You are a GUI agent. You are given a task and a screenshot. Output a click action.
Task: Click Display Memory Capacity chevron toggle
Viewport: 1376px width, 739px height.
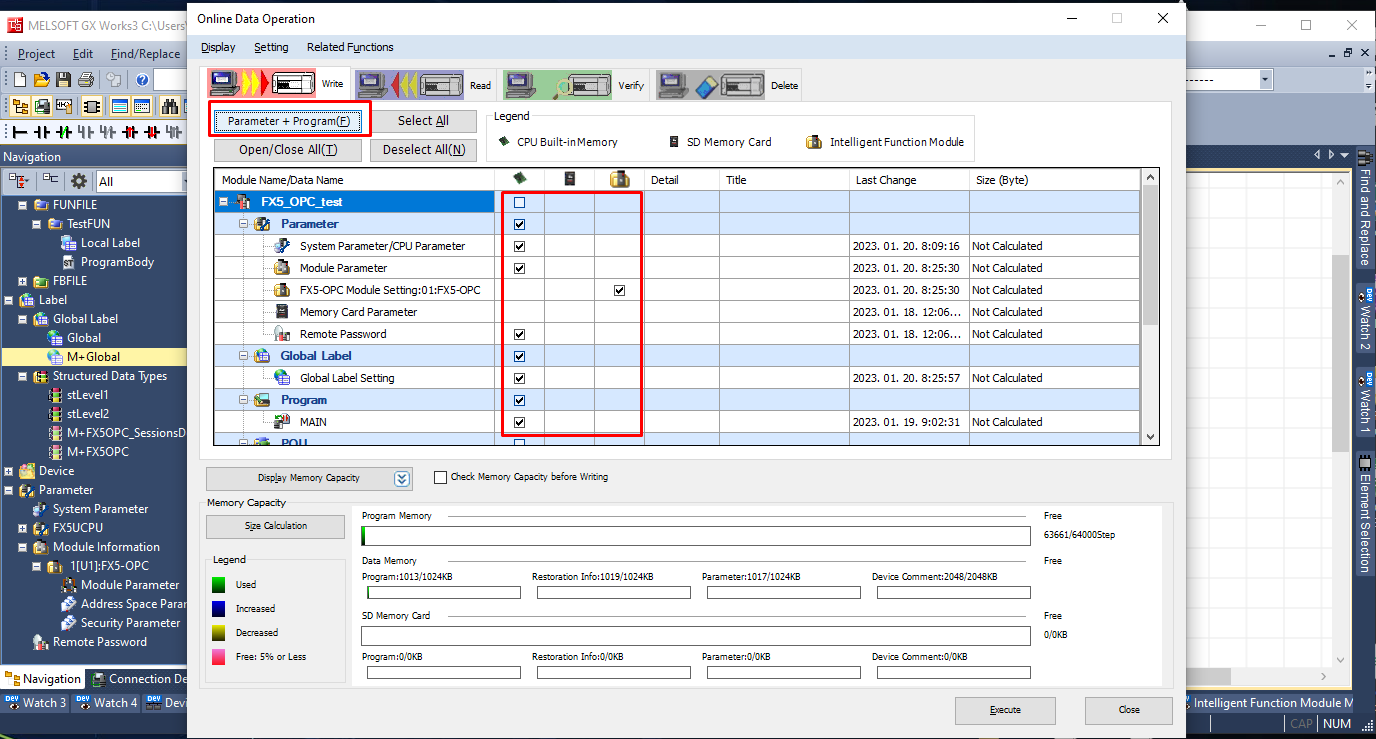[402, 478]
